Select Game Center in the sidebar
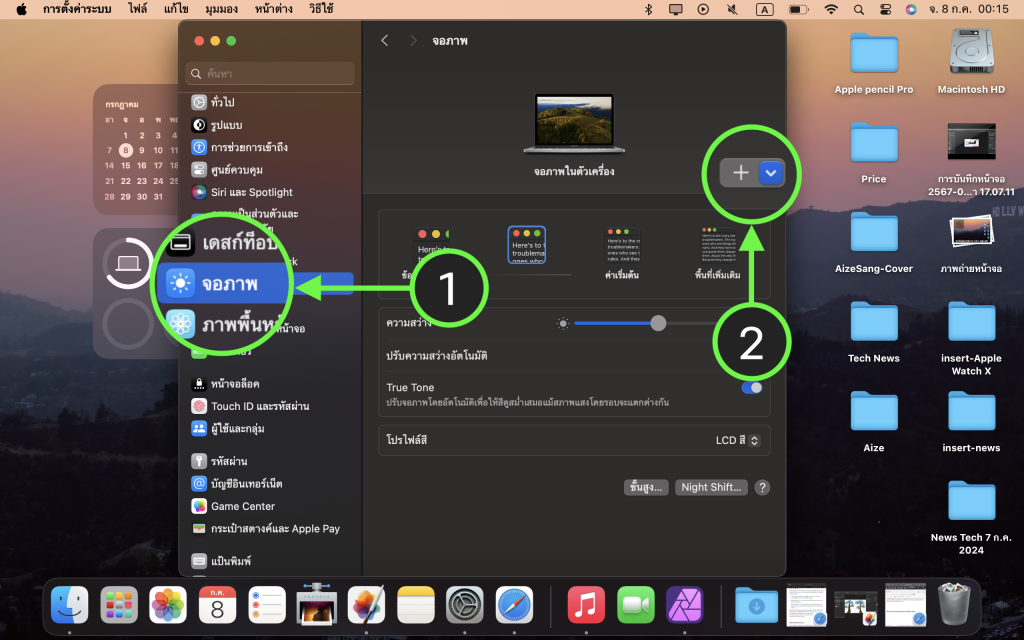This screenshot has height=640, width=1024. tap(242, 506)
